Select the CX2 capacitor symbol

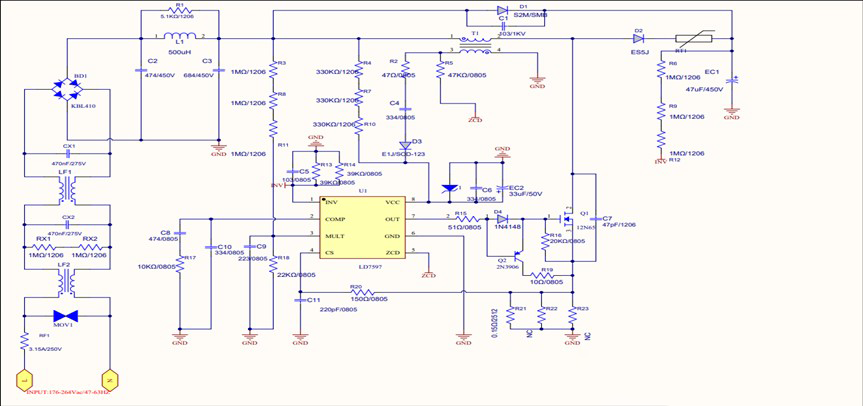[68, 224]
